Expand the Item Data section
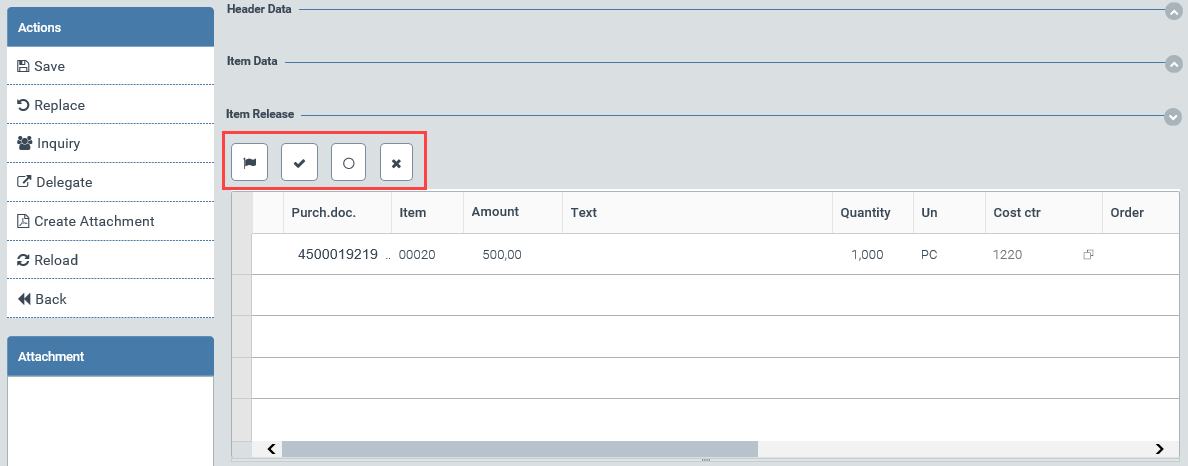 [1173, 63]
